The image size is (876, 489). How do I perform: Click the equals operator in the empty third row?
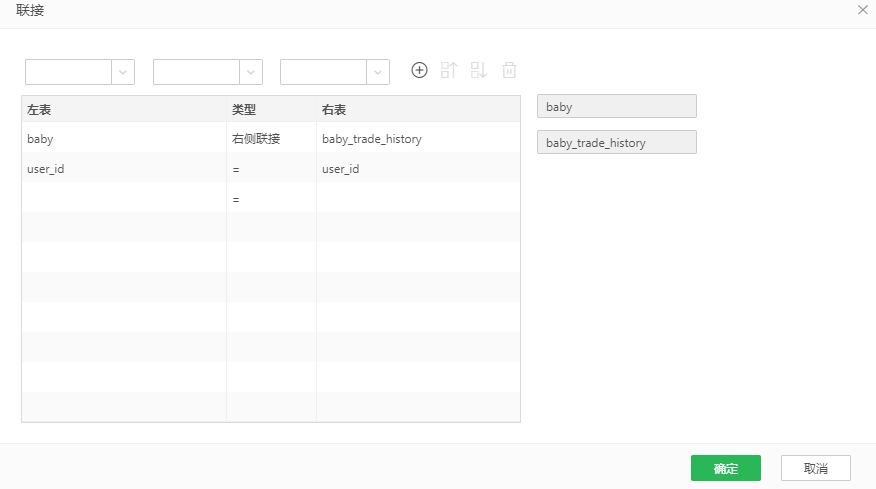tap(236, 199)
